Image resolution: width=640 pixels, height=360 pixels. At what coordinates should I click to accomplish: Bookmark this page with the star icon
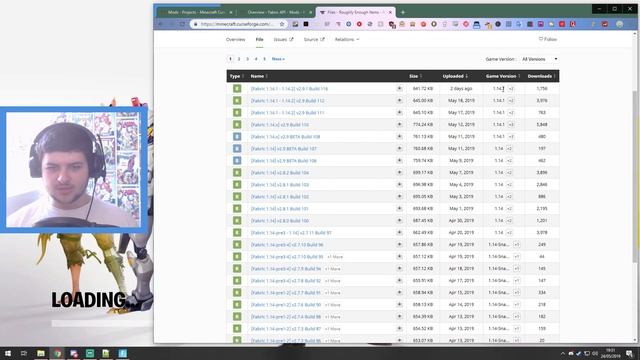[282, 24]
